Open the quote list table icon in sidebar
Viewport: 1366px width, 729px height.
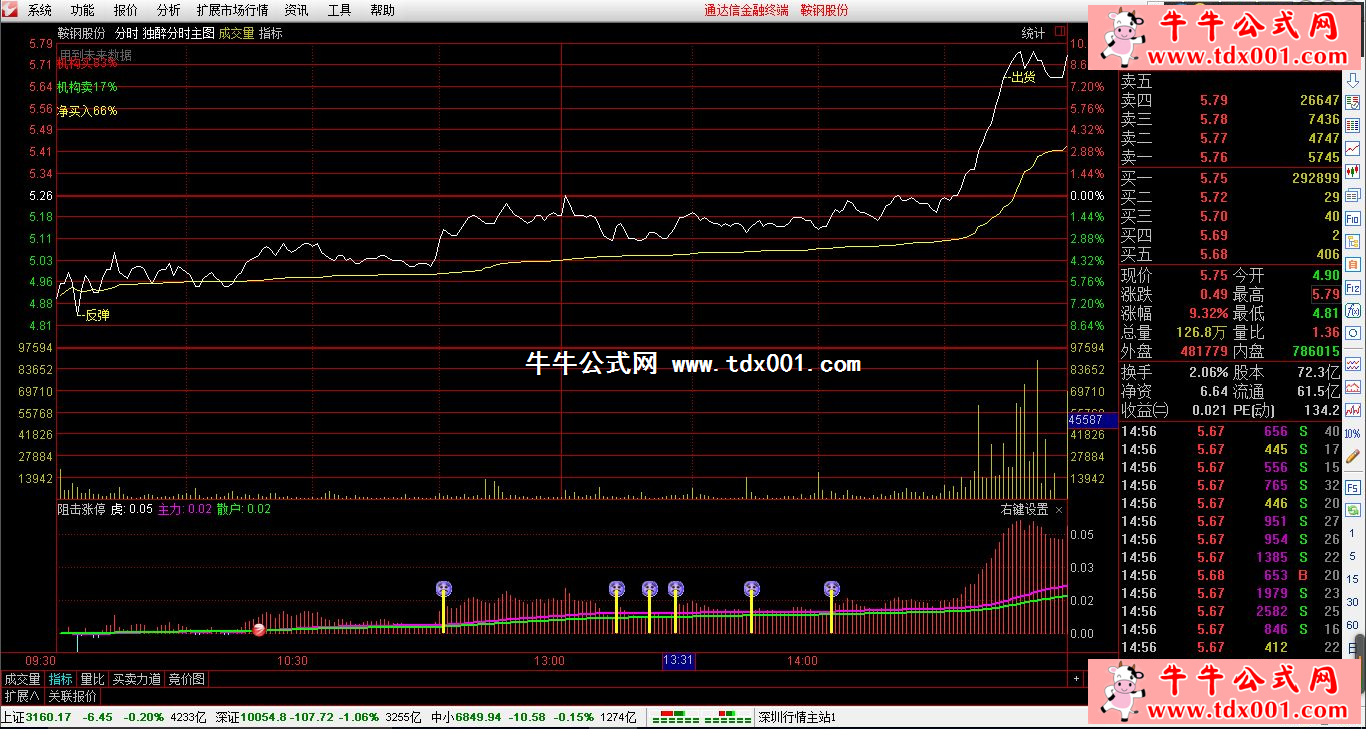(x=1353, y=102)
